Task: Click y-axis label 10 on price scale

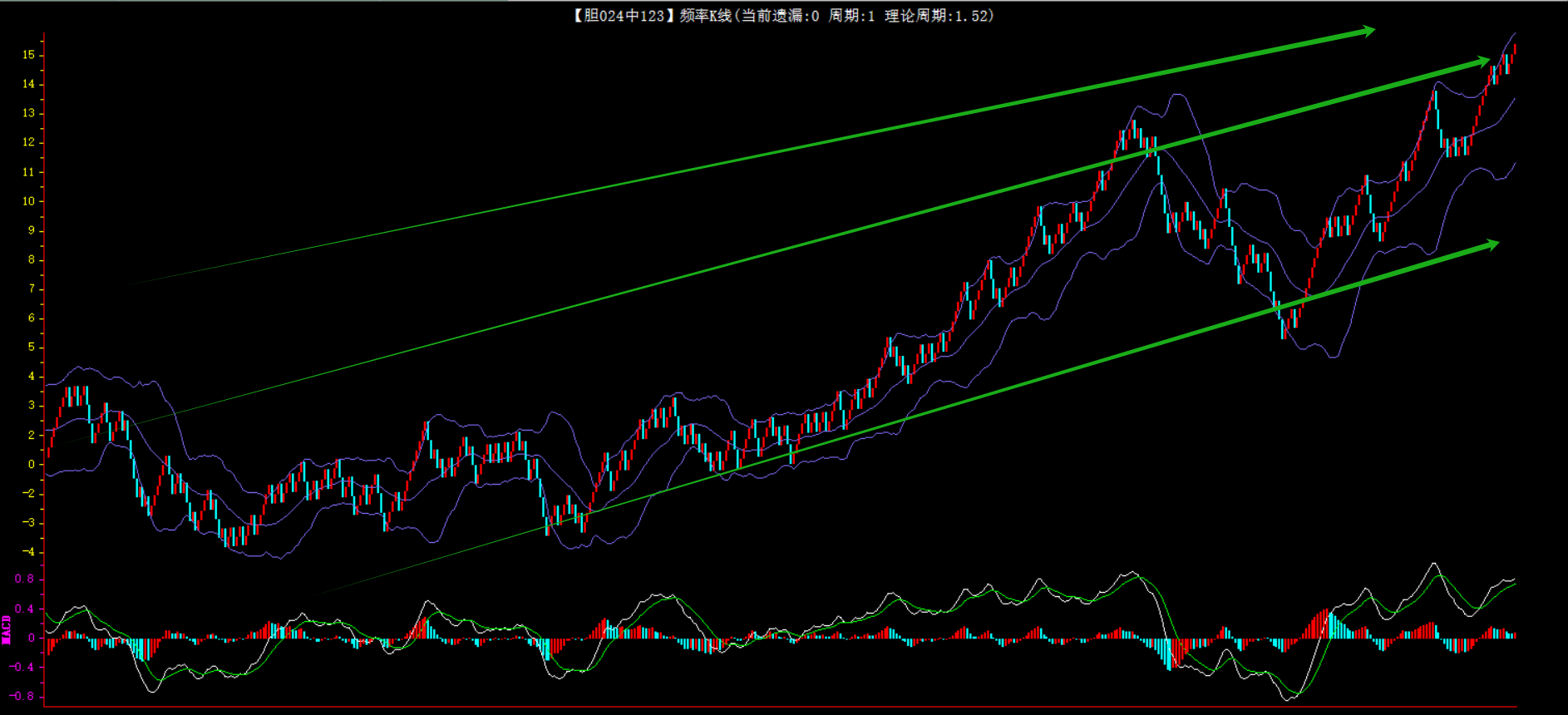Action: 29,201
